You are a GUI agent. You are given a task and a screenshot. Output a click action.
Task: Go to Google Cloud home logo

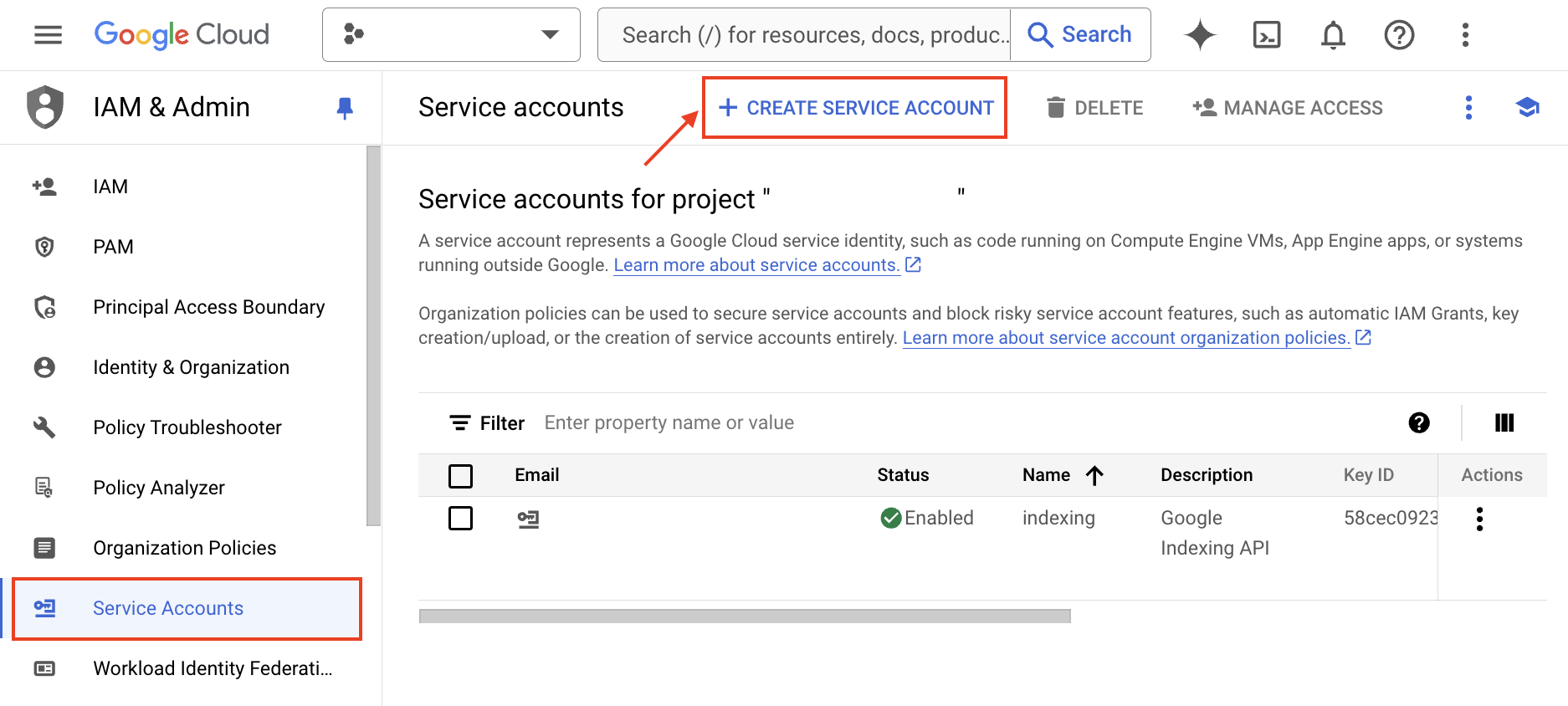click(182, 34)
